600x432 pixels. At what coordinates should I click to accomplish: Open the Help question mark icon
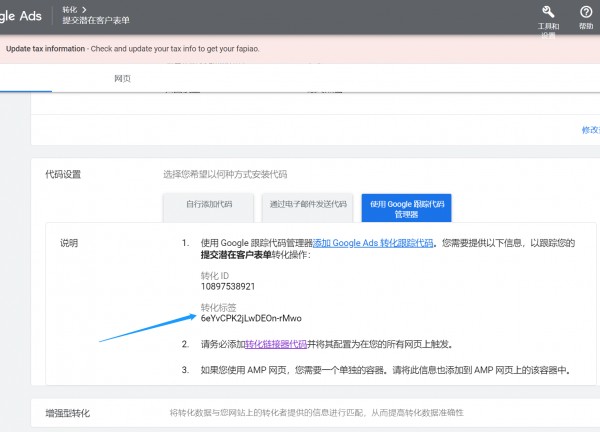pos(586,12)
